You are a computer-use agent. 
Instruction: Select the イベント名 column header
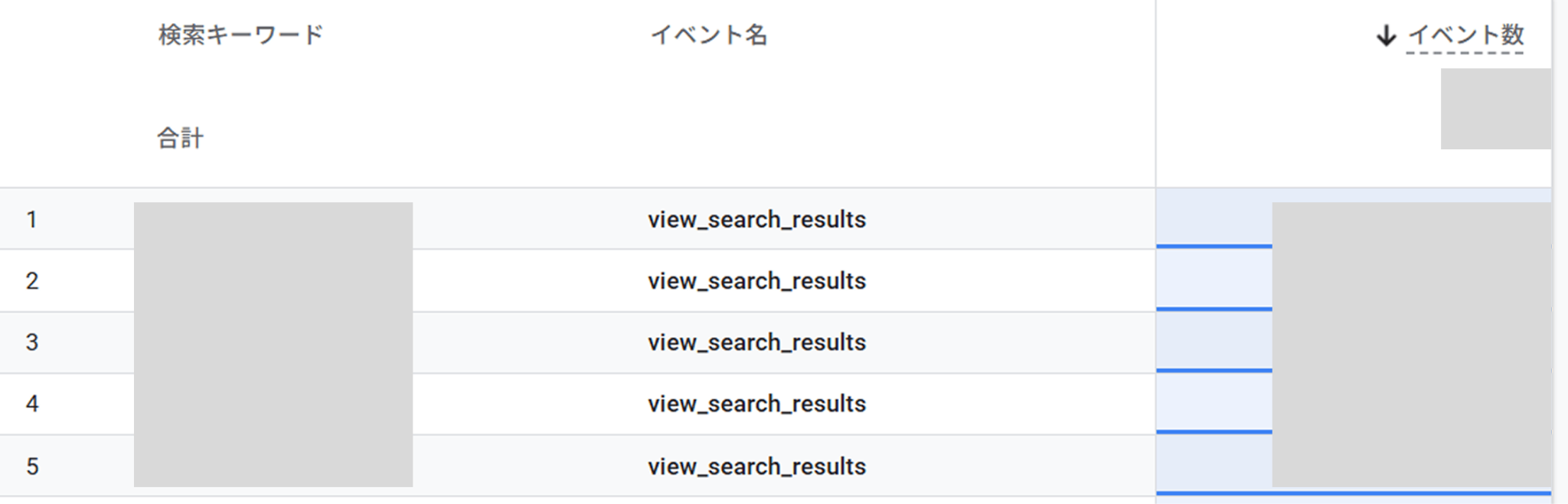click(709, 35)
